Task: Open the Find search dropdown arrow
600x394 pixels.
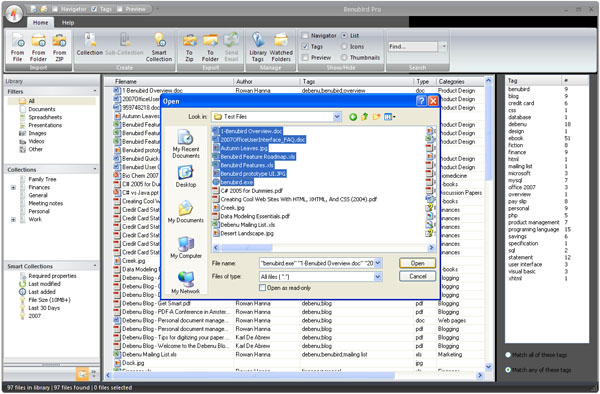Action: click(x=443, y=46)
